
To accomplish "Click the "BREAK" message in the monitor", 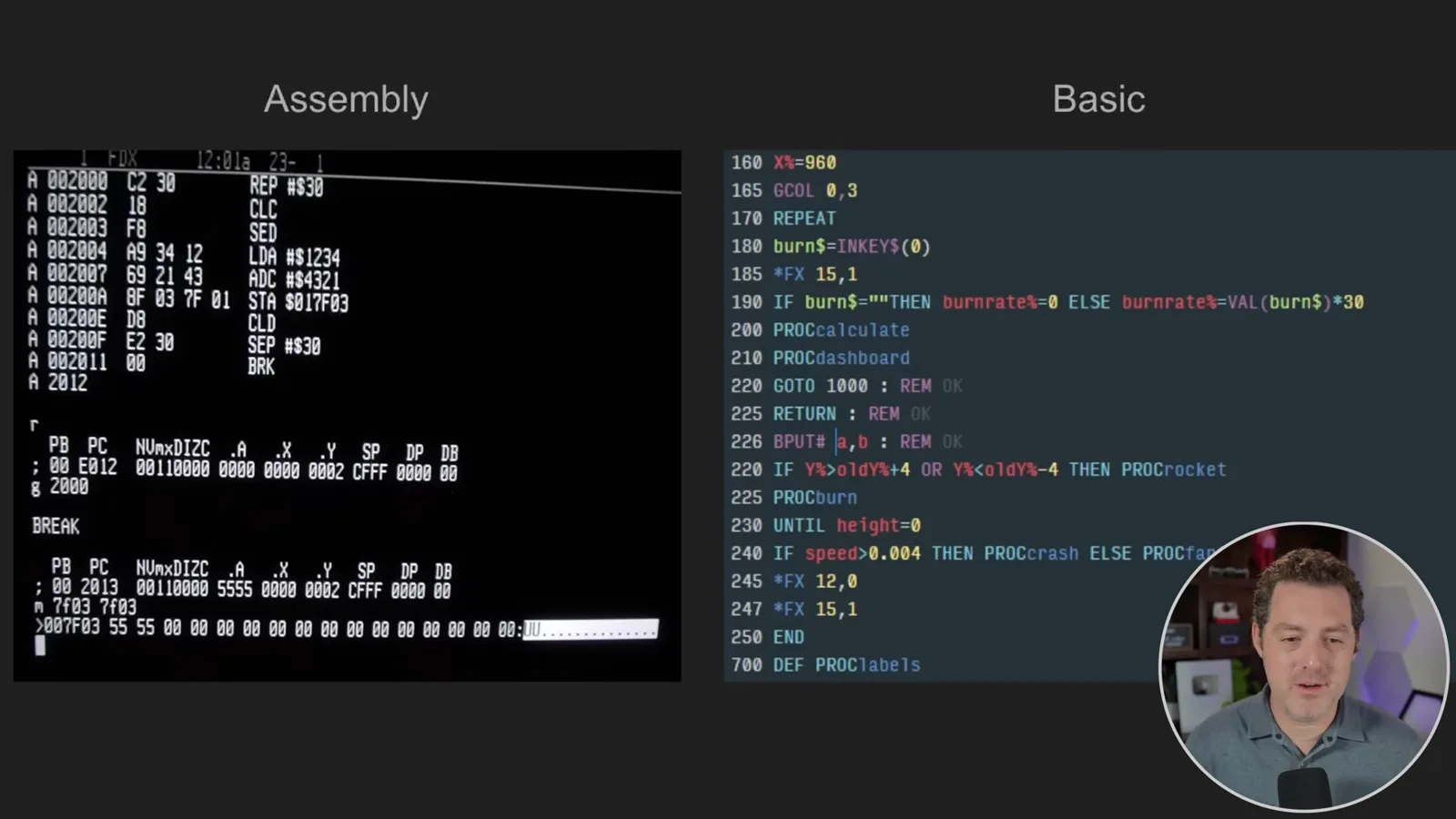I will 56,526.
